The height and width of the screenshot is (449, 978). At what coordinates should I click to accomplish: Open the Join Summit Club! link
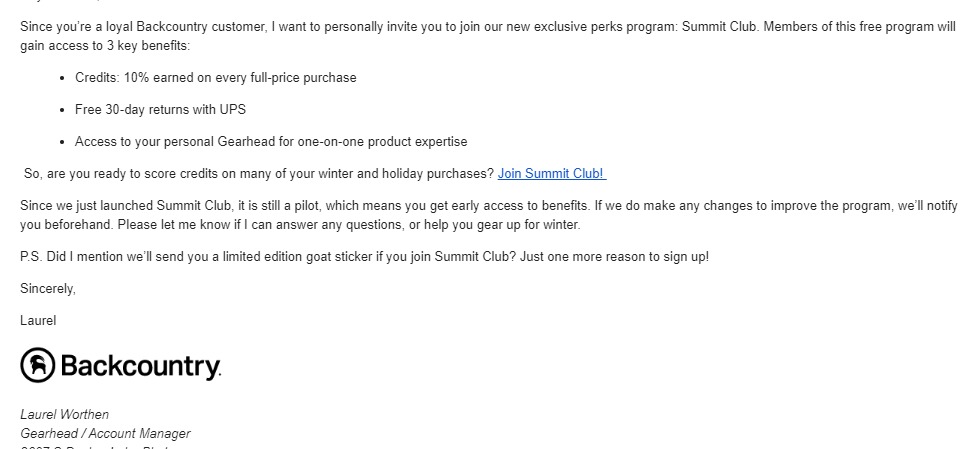click(551, 173)
